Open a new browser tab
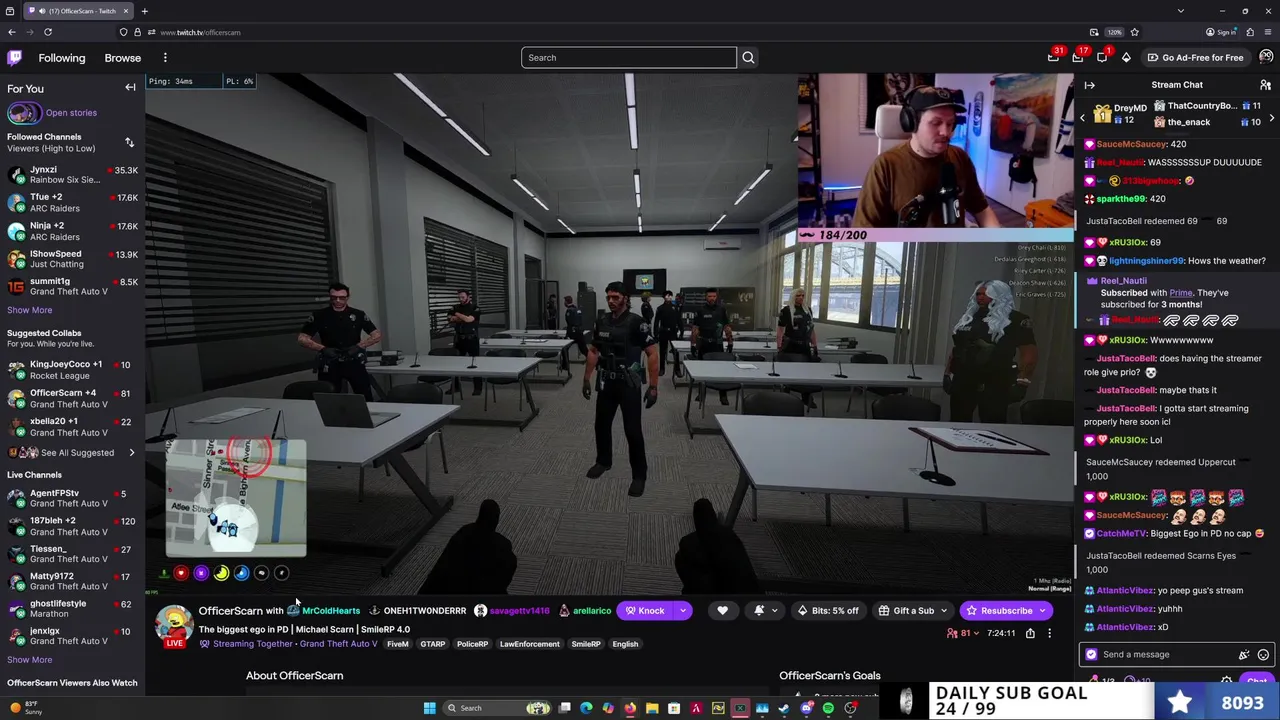1280x720 pixels. coord(144,11)
